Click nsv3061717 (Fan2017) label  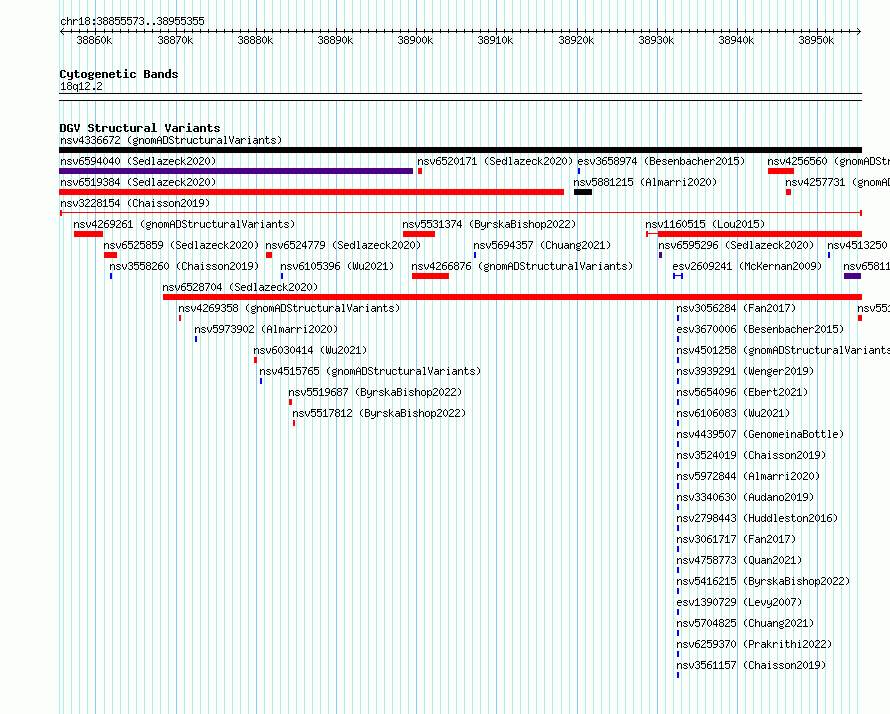tap(736, 539)
